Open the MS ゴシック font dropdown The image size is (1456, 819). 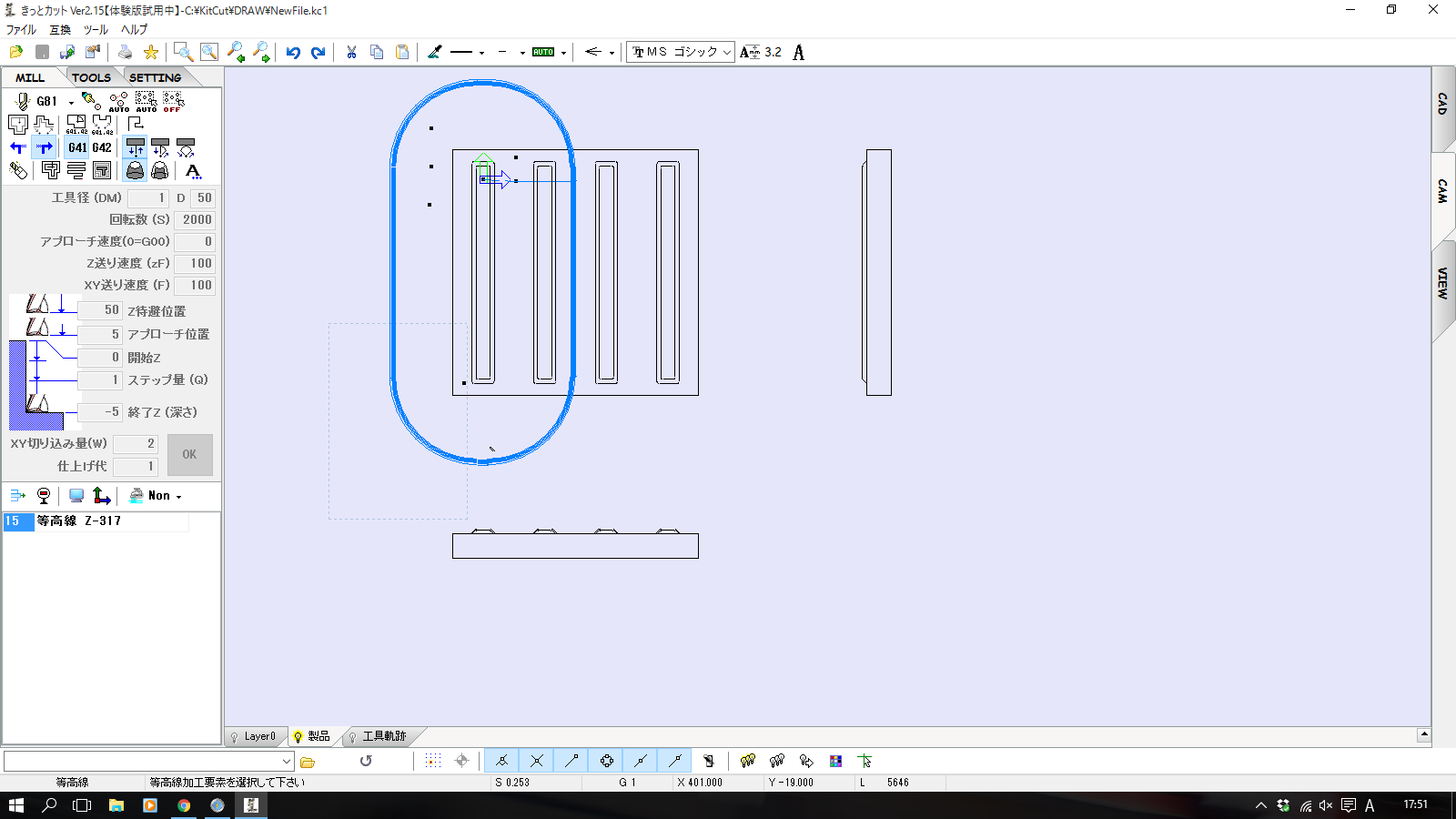pos(726,53)
